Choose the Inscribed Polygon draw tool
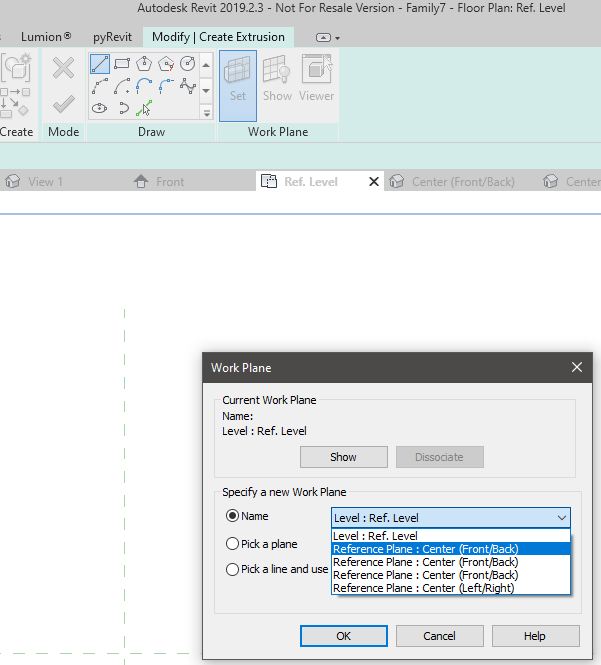 point(144,64)
